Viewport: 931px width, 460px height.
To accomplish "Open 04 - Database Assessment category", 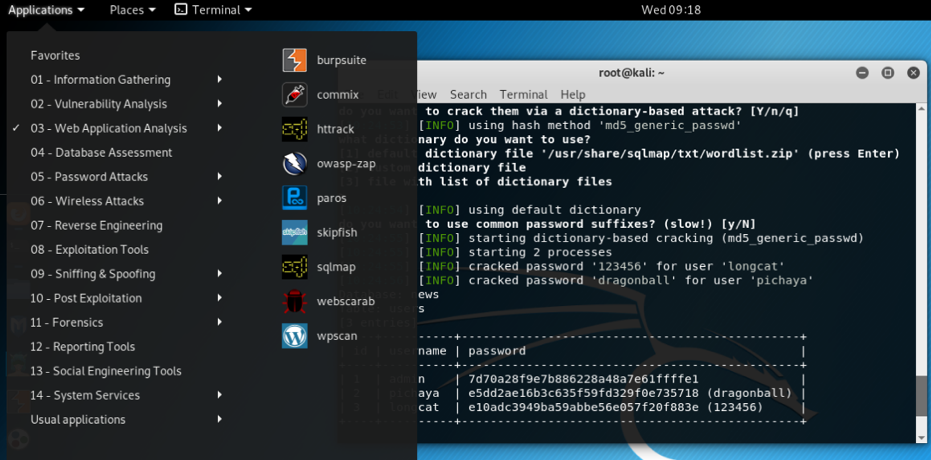I will (x=101, y=153).
